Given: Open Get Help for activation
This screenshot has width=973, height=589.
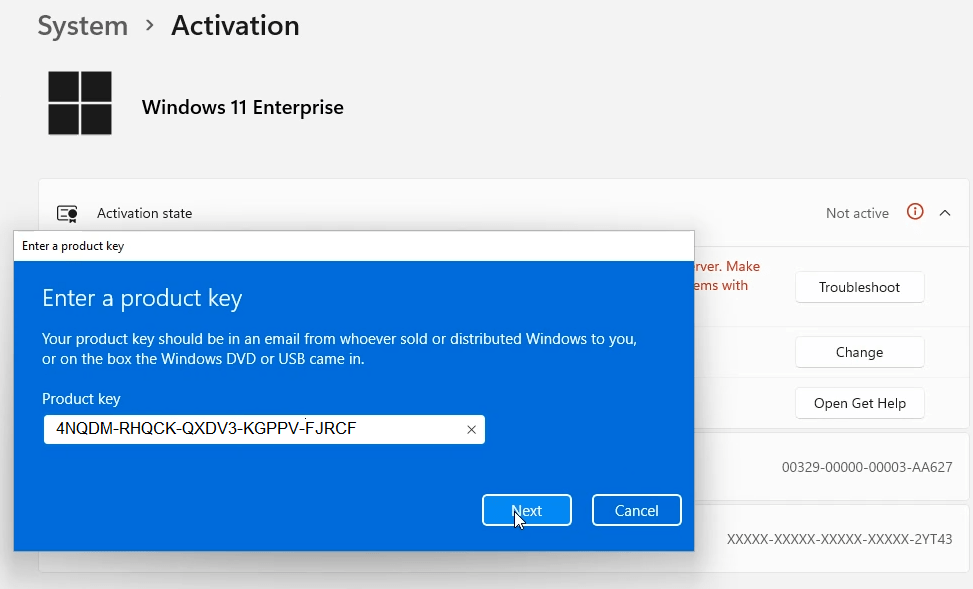Looking at the screenshot, I should (x=859, y=403).
